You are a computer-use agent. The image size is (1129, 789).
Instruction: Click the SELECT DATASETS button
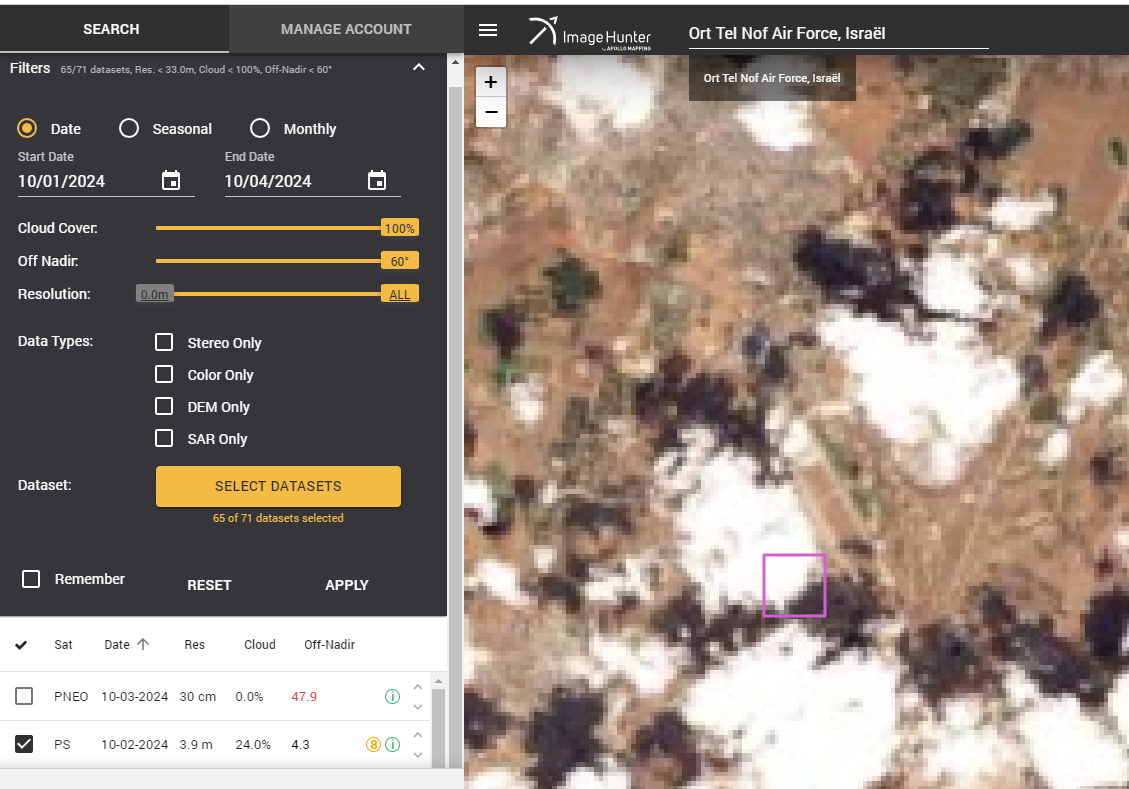279,486
